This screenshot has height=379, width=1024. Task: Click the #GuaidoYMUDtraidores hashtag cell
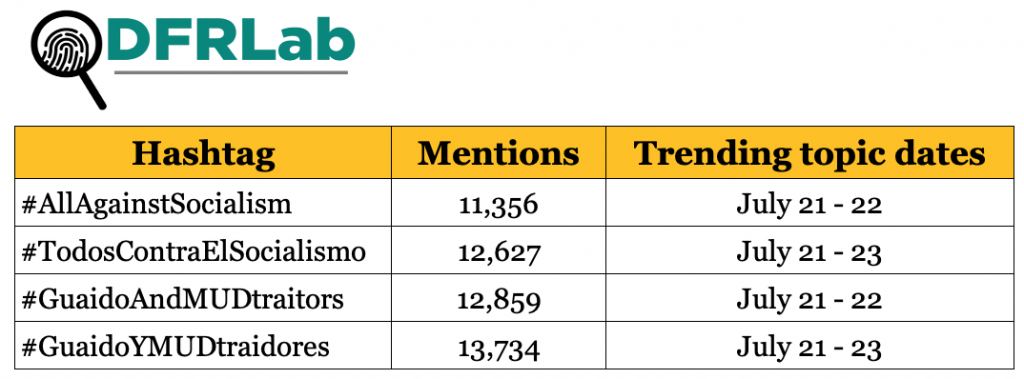pos(203,346)
